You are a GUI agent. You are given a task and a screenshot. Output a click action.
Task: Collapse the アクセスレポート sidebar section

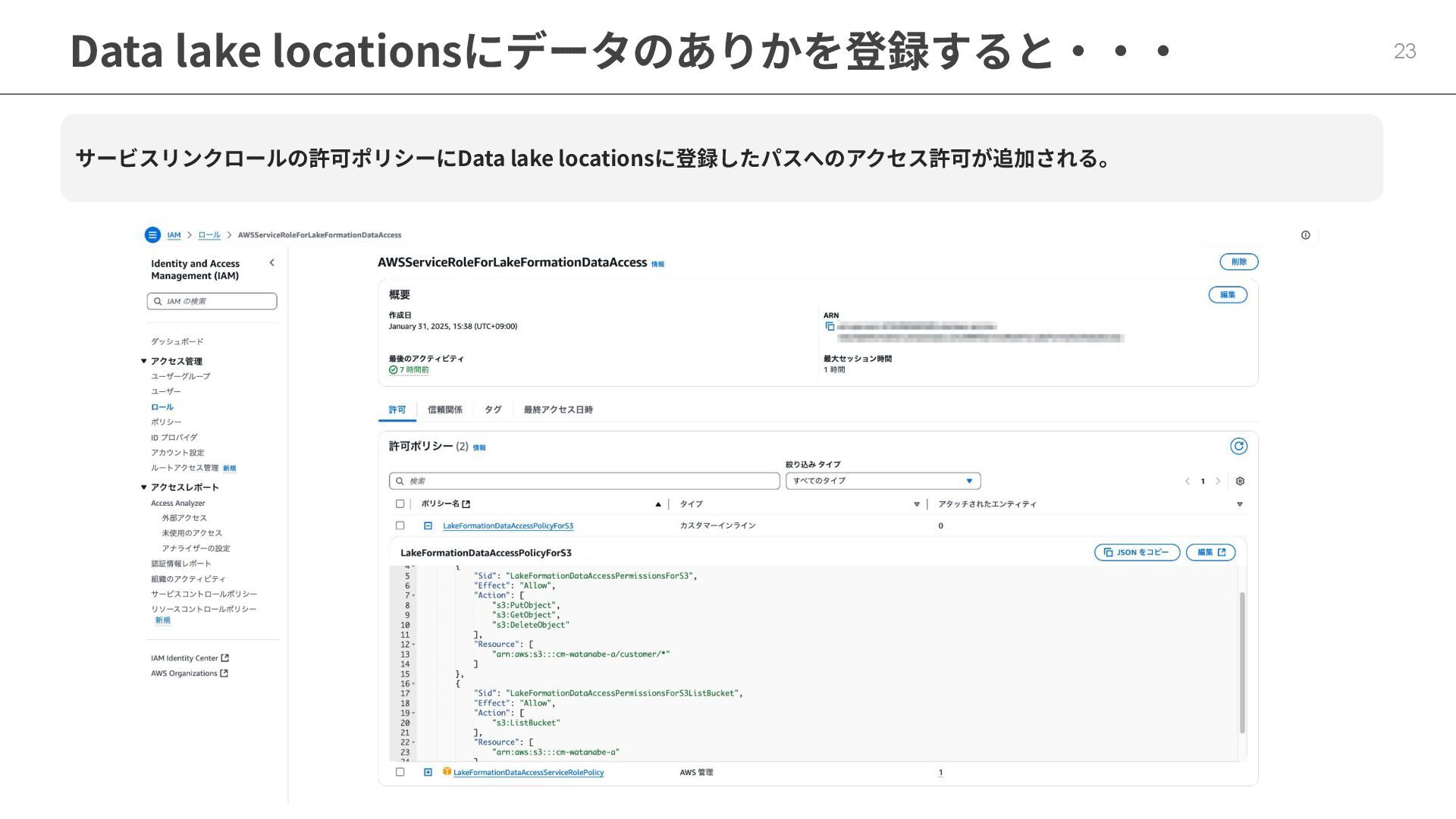[143, 487]
